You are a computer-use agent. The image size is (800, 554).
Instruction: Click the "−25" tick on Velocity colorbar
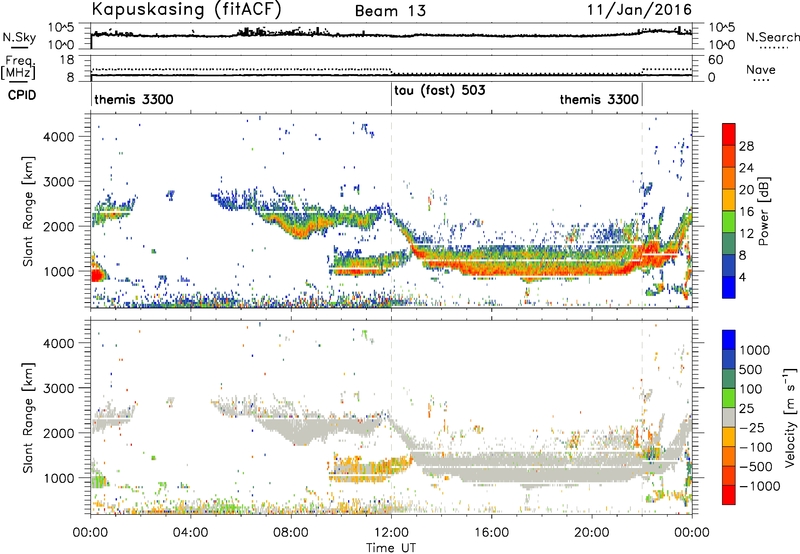tap(752, 427)
